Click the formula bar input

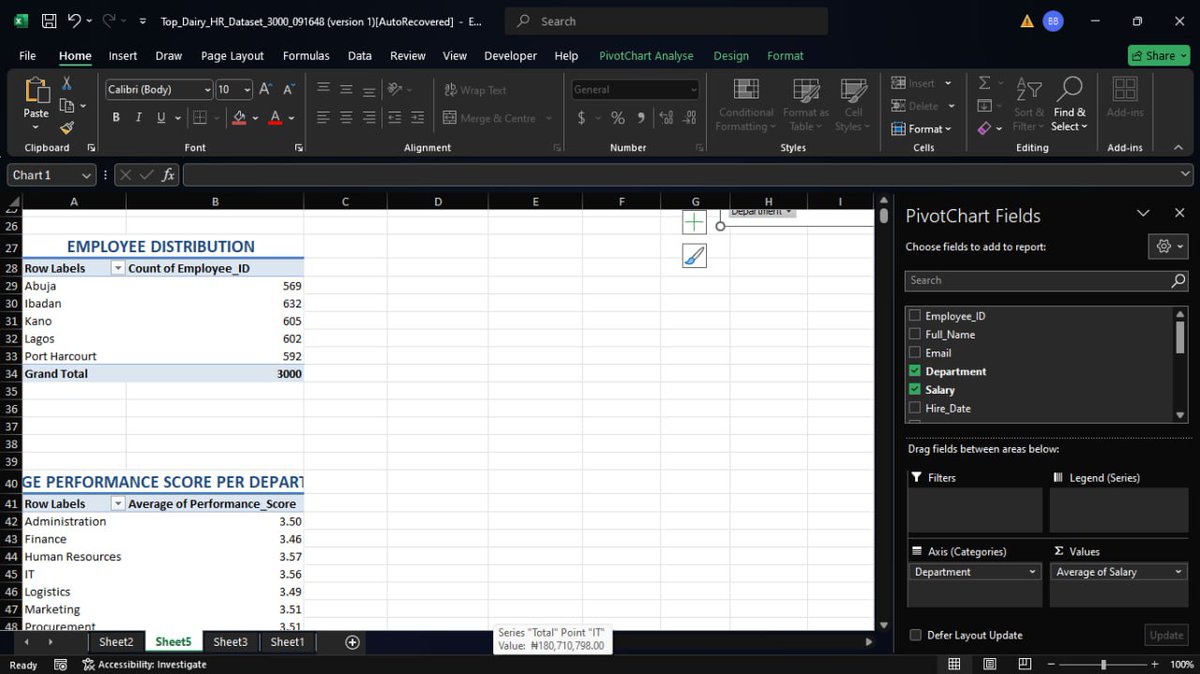point(686,175)
